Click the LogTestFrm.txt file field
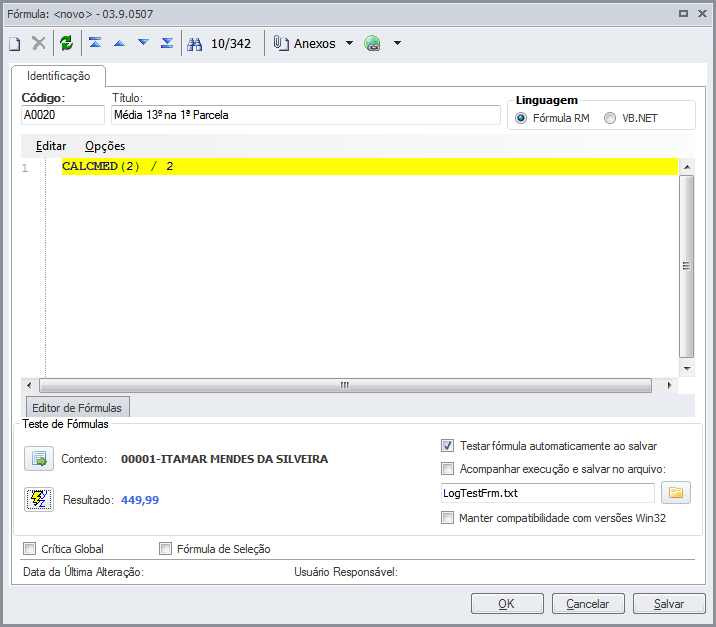This screenshot has width=716, height=627. click(x=548, y=493)
